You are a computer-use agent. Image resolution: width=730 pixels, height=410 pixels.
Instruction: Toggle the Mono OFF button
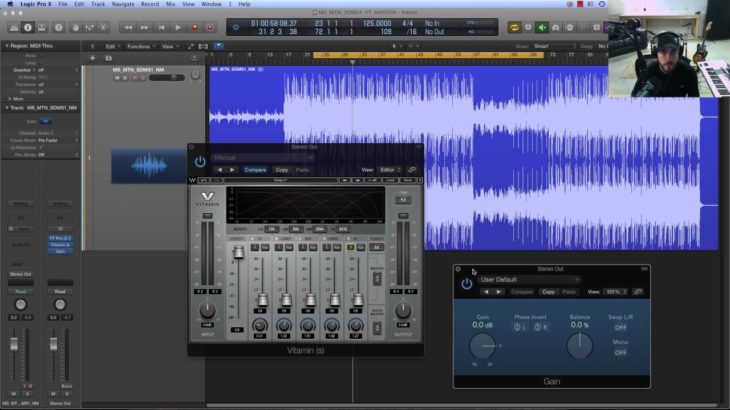(x=620, y=353)
